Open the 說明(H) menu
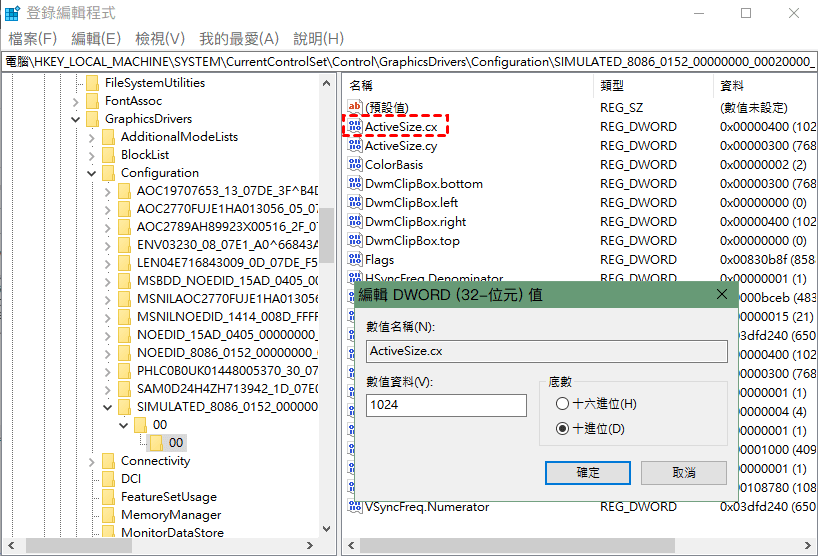818x556 pixels. coord(319,39)
